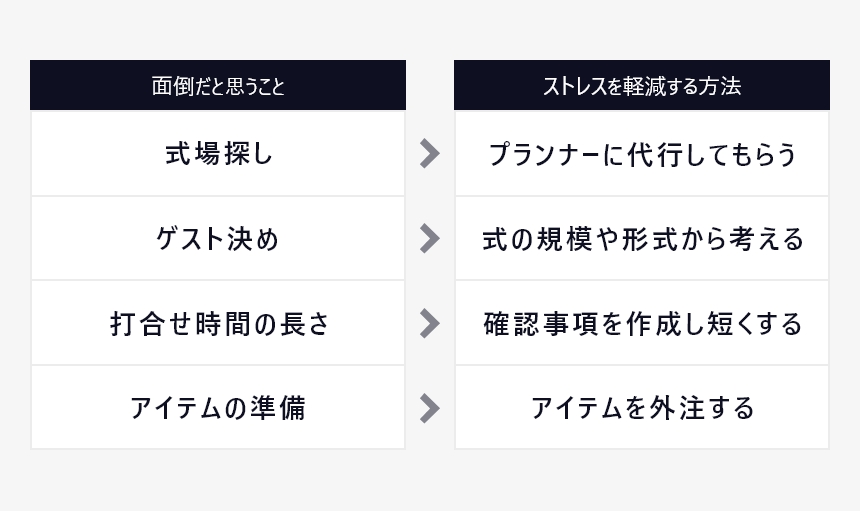Click 式の規模や形式から考える cell
Viewport: 860px width, 511px height.
[x=642, y=239]
